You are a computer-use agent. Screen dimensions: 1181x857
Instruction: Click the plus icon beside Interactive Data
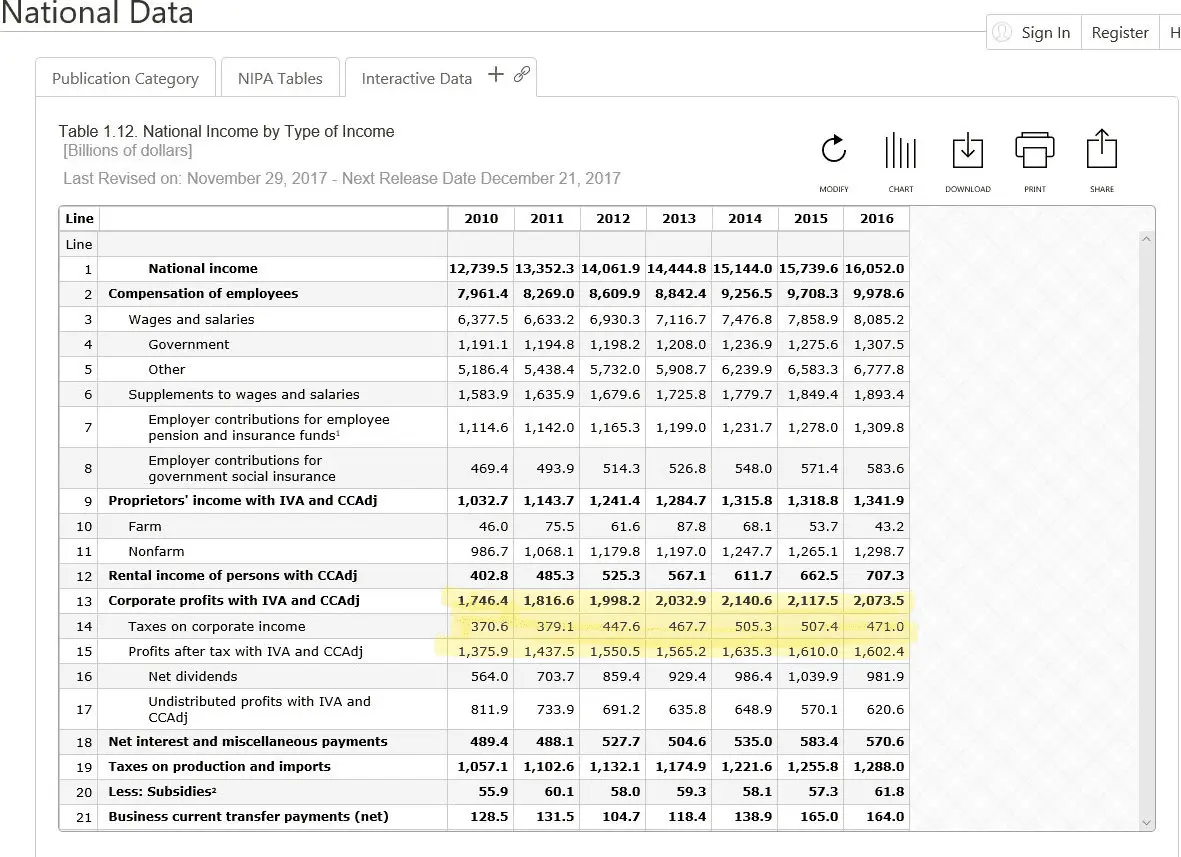tap(496, 75)
